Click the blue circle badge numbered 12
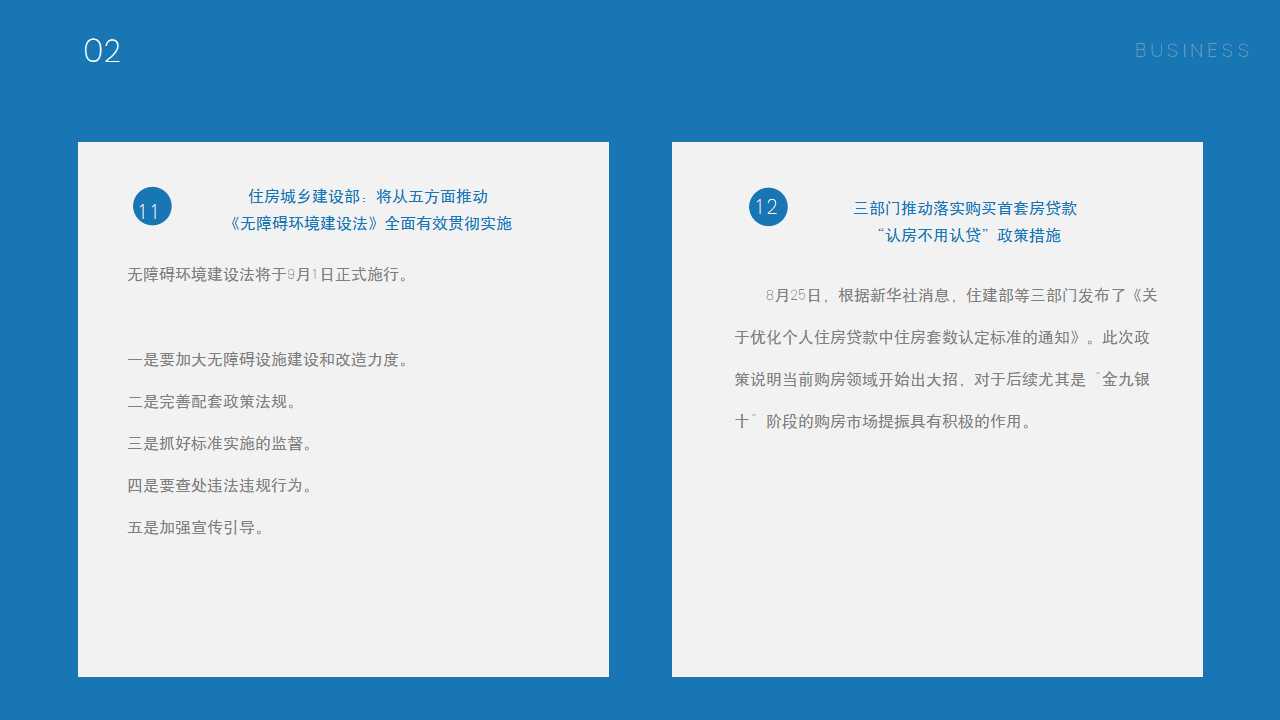1280x720 pixels. 768,207
